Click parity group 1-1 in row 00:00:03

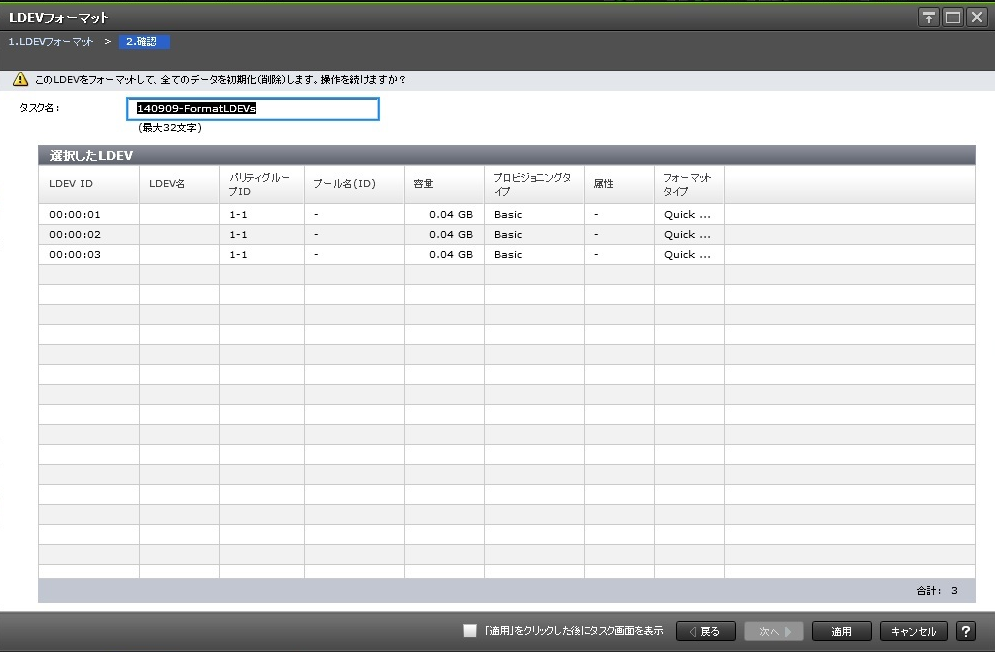point(239,255)
